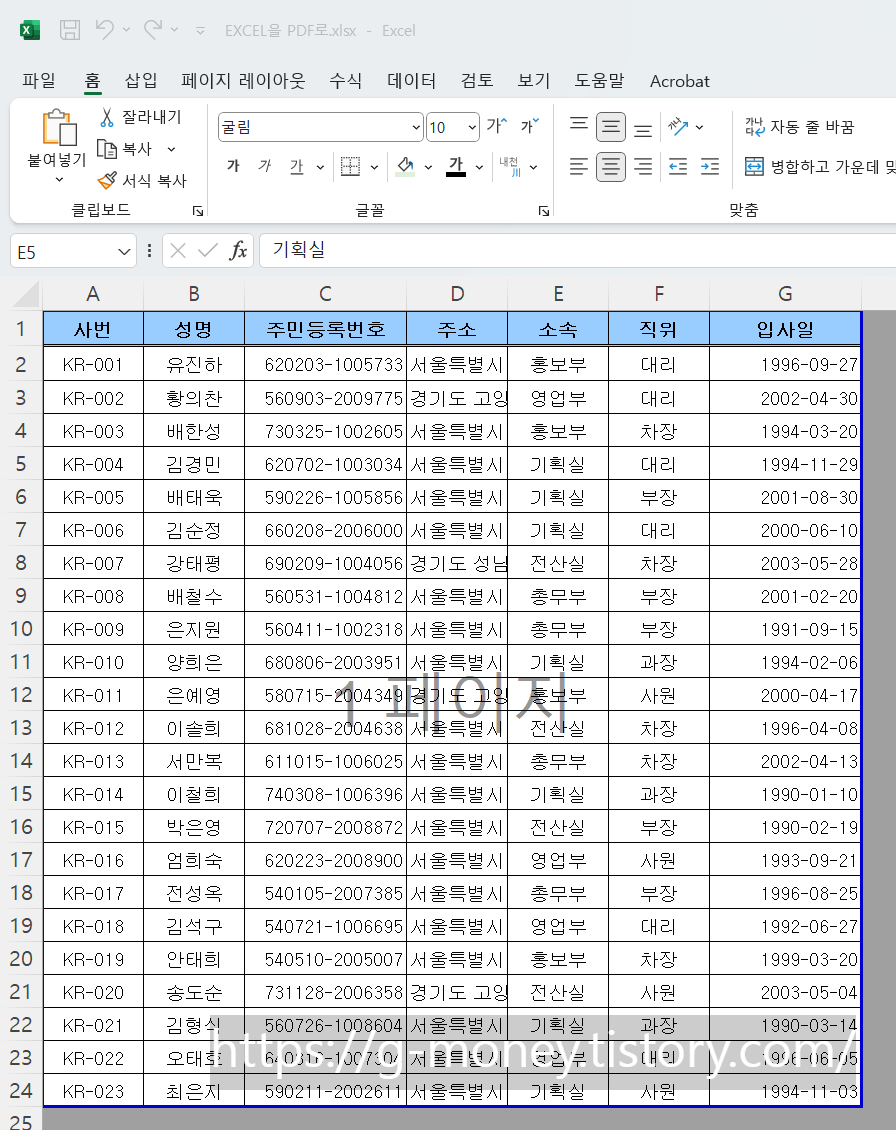Open fill color palette arrow
Screen dimensions: 896x1130
pos(428,167)
